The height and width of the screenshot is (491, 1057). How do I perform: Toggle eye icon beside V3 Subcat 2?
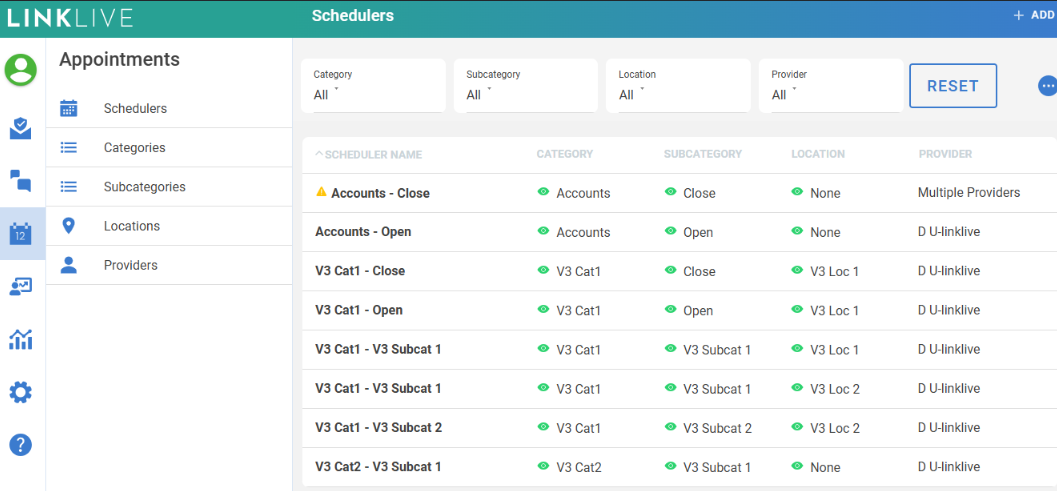pos(670,427)
